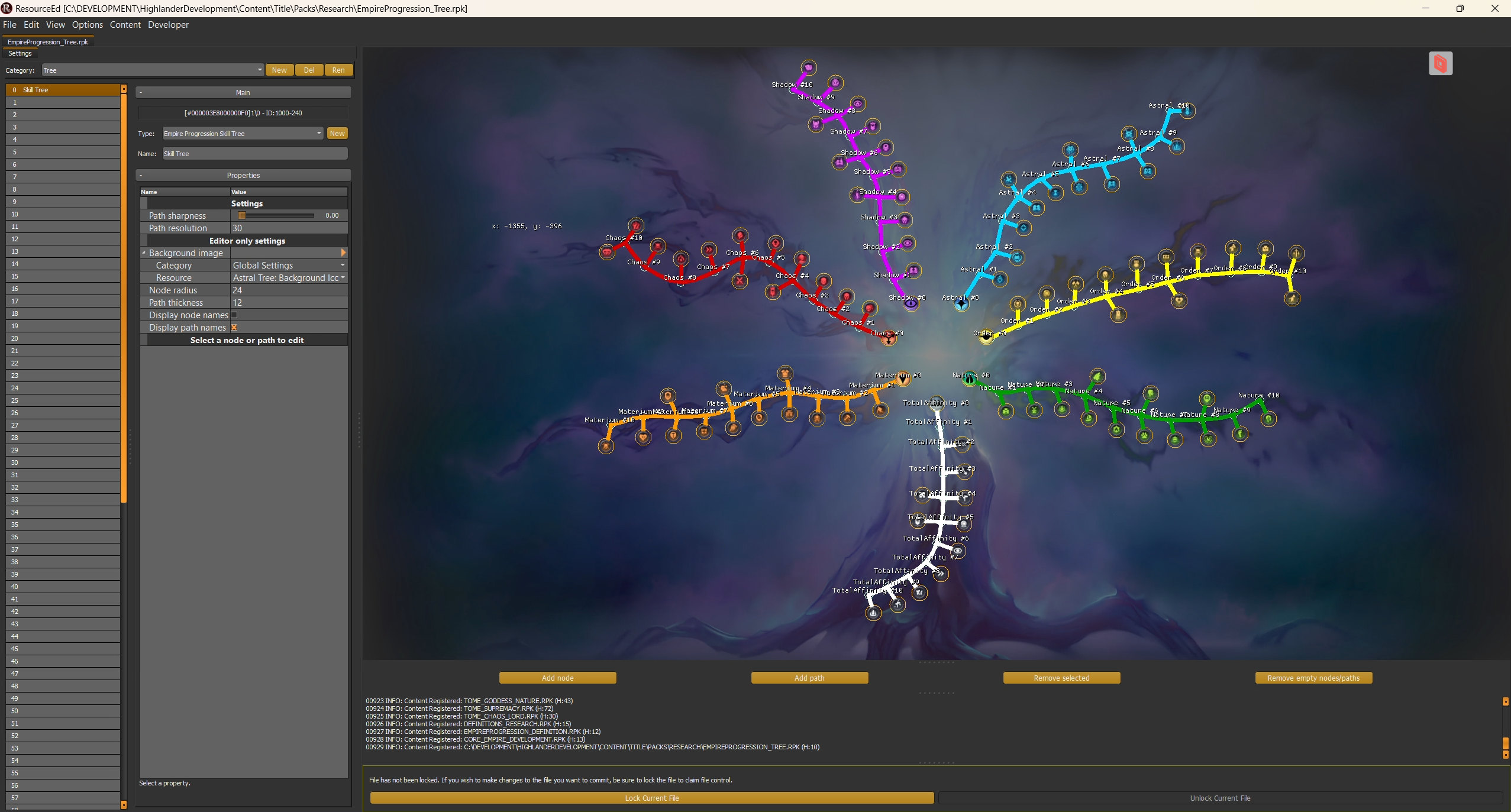Open the Type dropdown for Empire Progression Skill Tree
Viewport: 1511px width, 812px height.
click(319, 133)
